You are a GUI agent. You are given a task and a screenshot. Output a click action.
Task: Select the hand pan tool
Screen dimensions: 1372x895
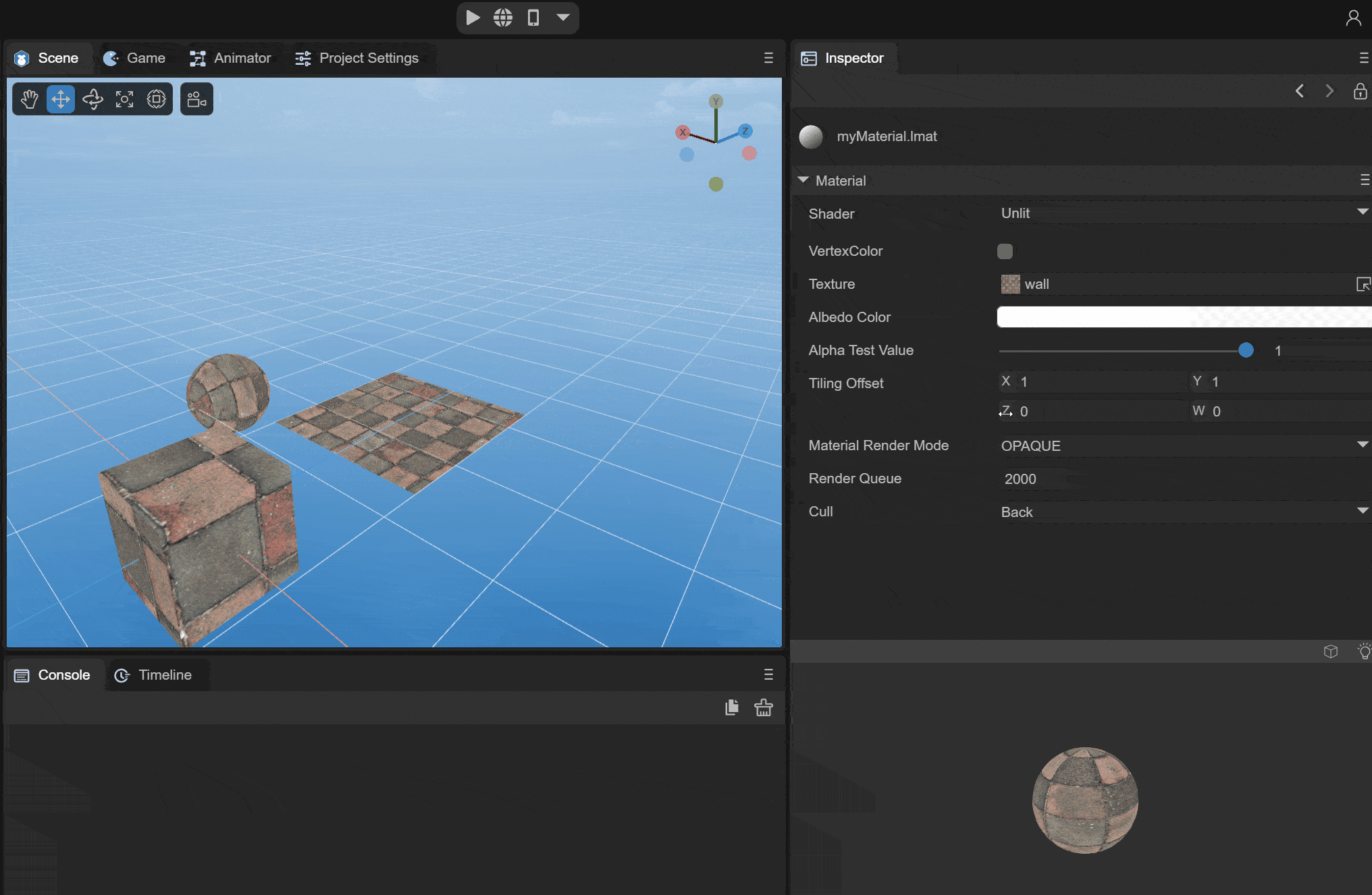[x=29, y=99]
